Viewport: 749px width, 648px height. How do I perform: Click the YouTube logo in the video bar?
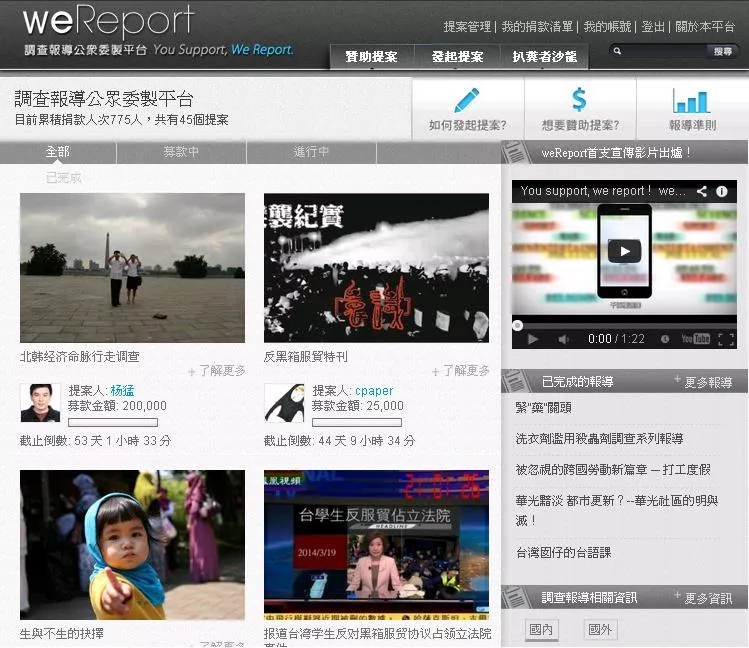696,339
